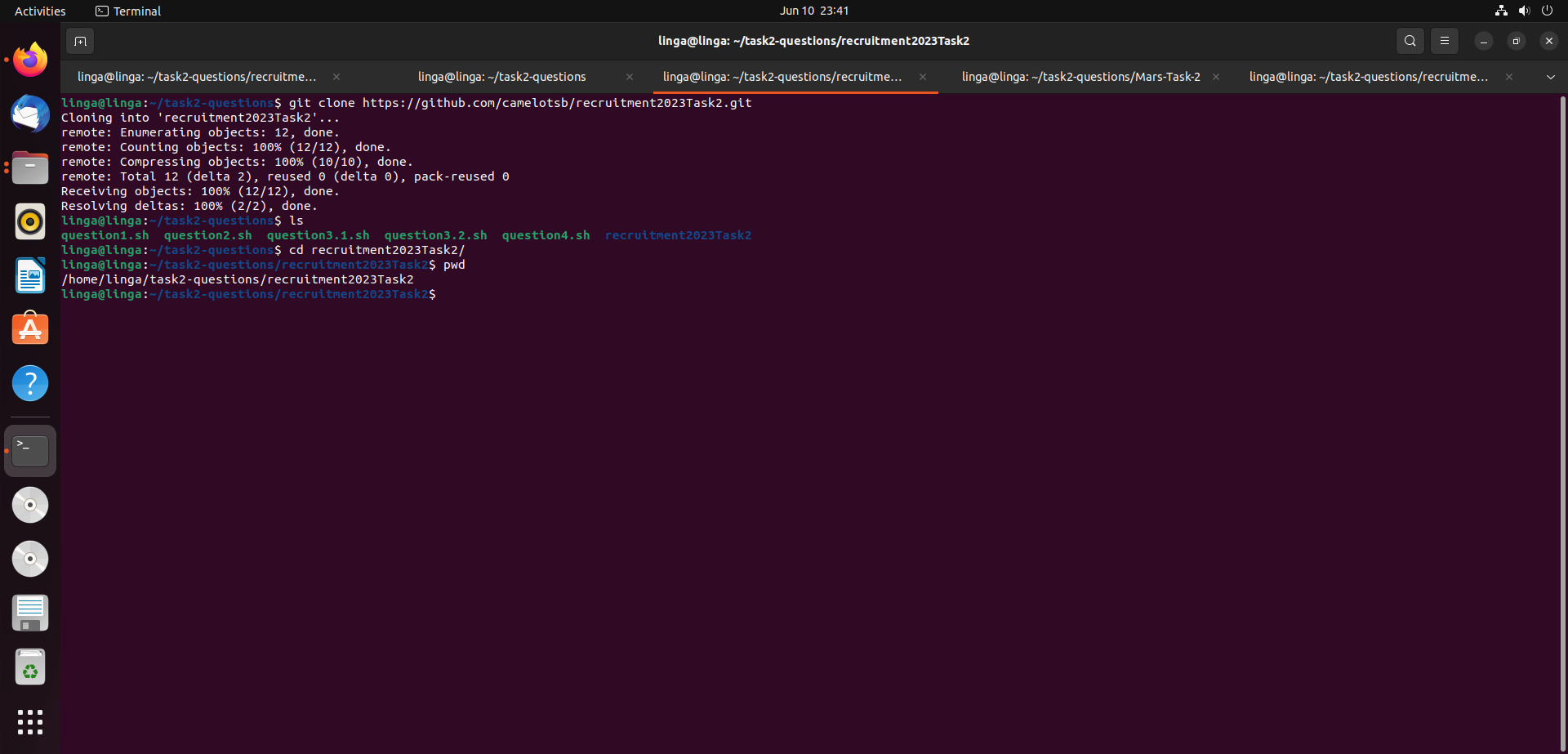Click question3.2.sh in the ls output
1568x754 pixels.
point(435,235)
